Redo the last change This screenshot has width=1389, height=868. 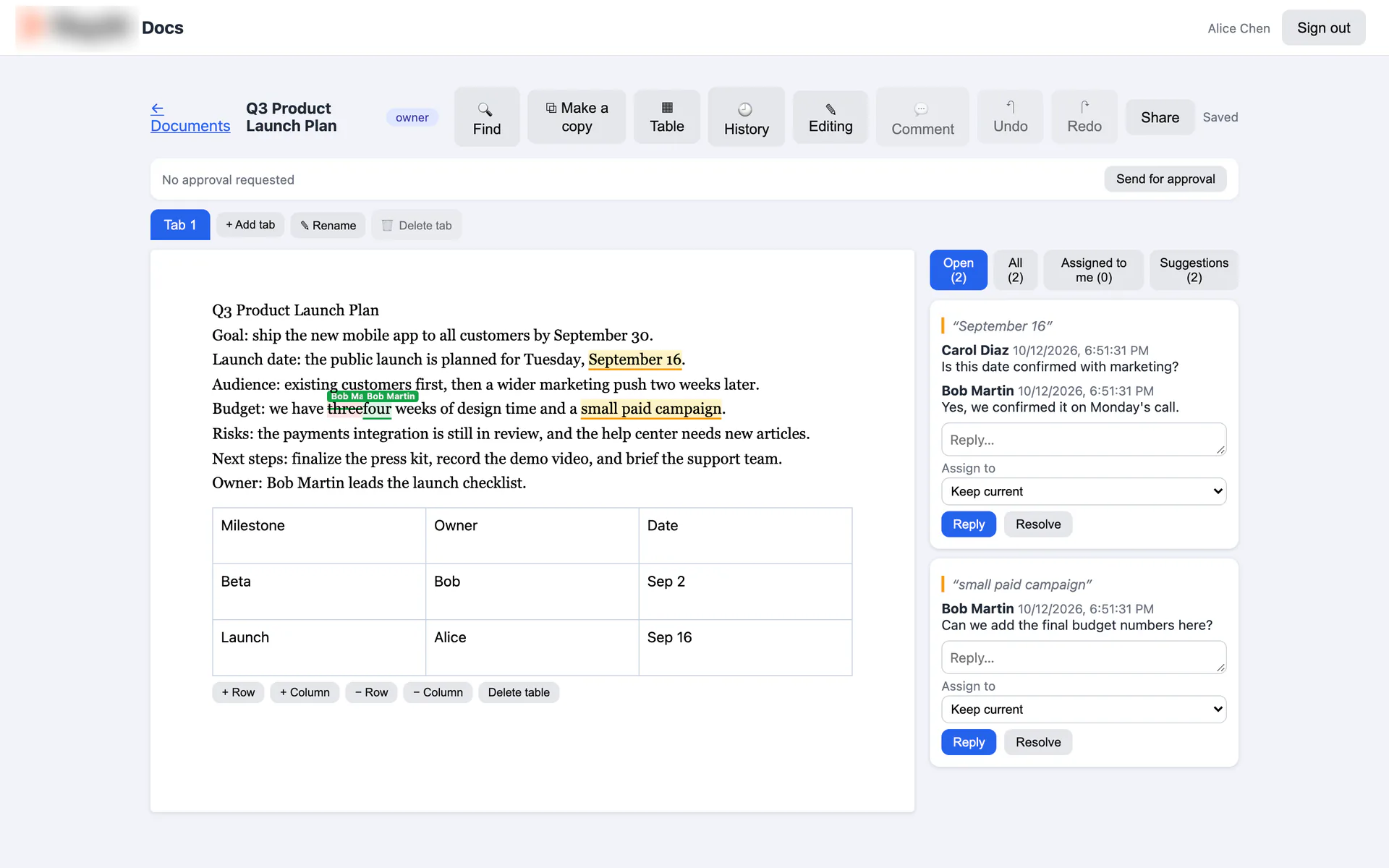[1084, 117]
